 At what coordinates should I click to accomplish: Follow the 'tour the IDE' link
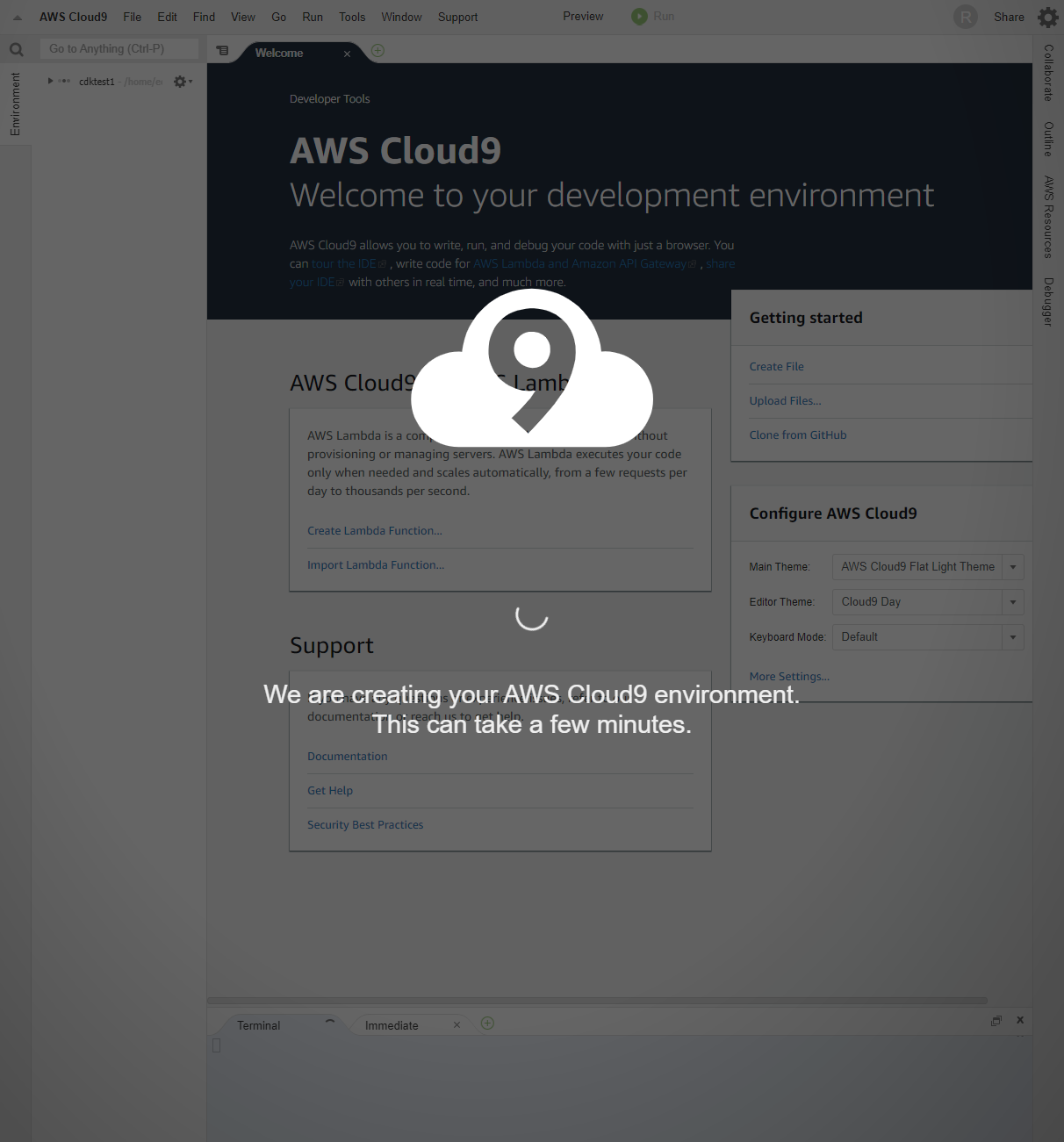[349, 263]
